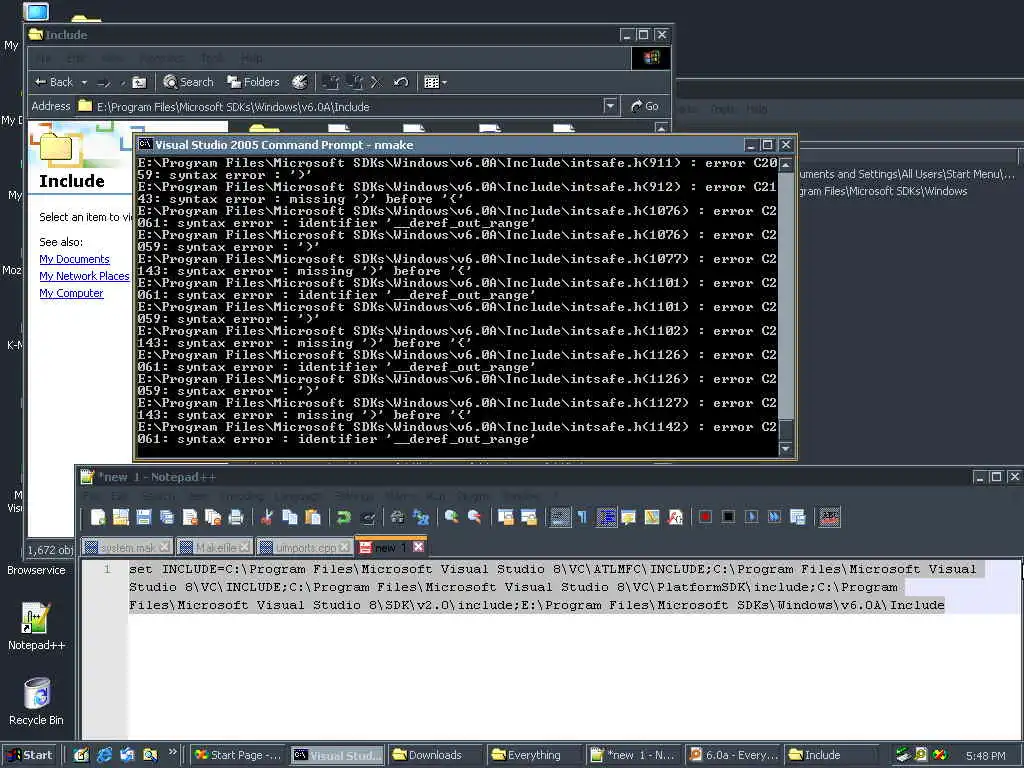
Task: Switch to the system.mak tab
Action: [x=127, y=547]
